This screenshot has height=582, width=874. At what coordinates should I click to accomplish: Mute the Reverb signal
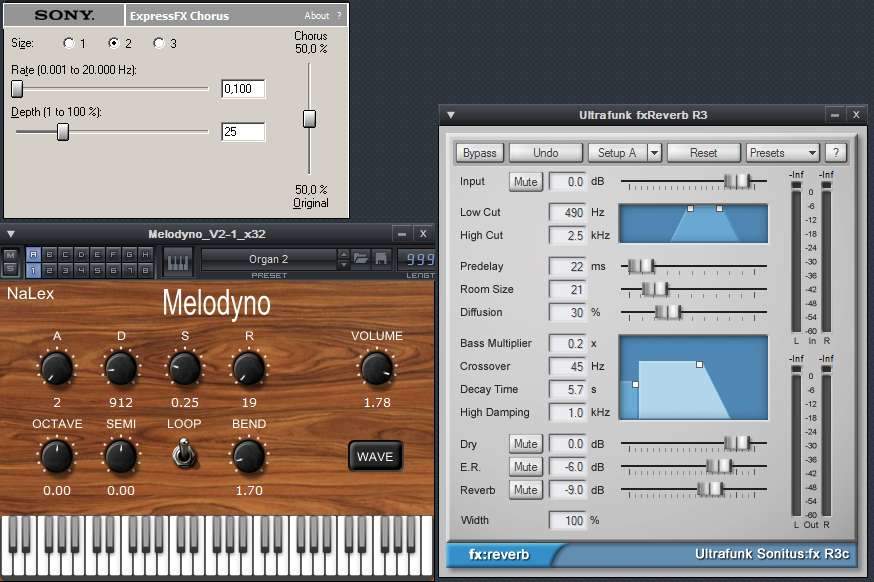pos(526,489)
